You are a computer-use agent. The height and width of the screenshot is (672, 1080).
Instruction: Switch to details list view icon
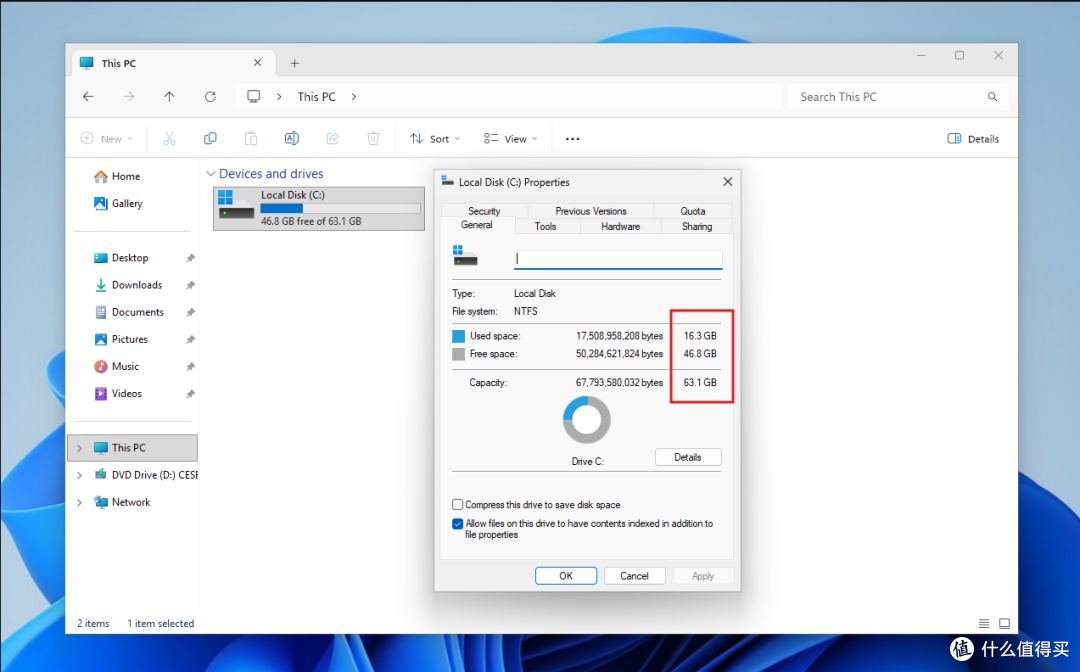pos(984,623)
